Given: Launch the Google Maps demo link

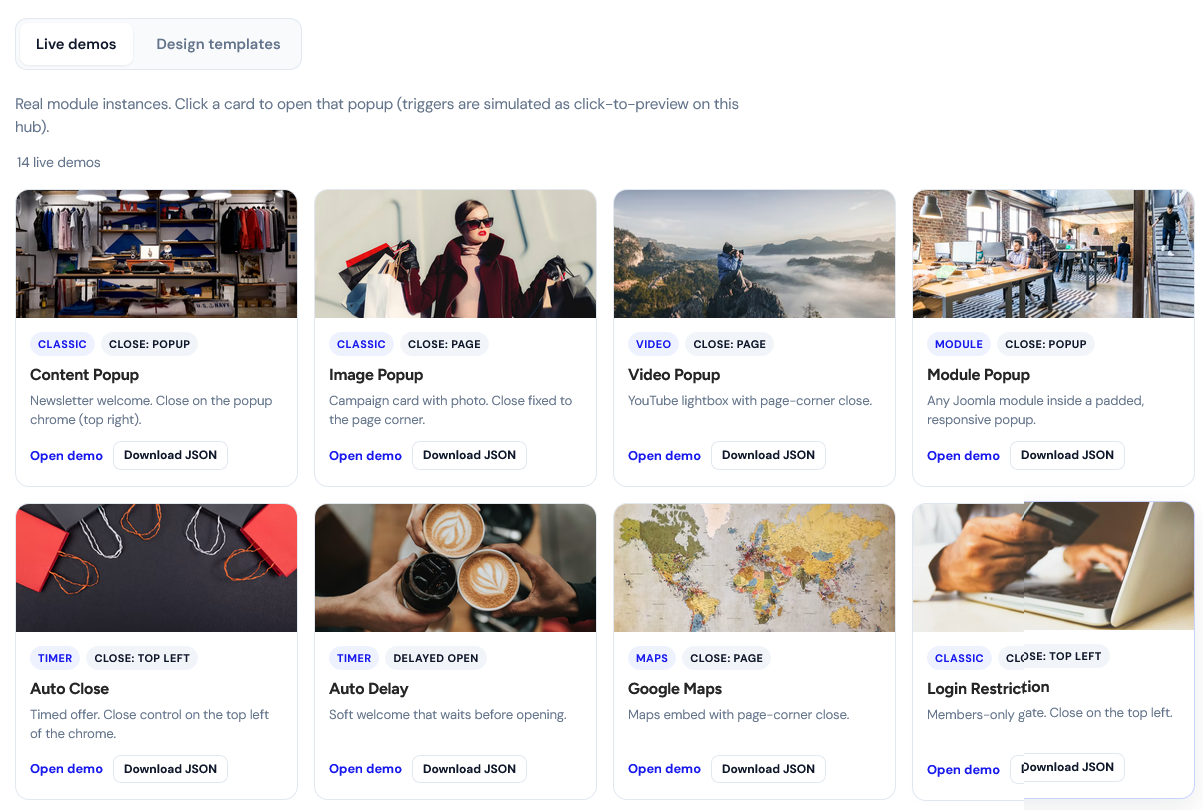Looking at the screenshot, I should pyautogui.click(x=664, y=769).
